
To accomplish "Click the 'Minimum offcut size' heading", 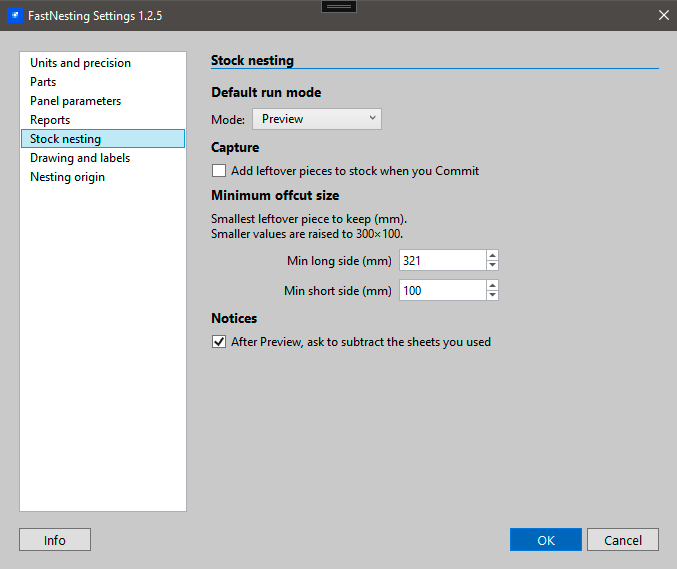I will click(275, 196).
